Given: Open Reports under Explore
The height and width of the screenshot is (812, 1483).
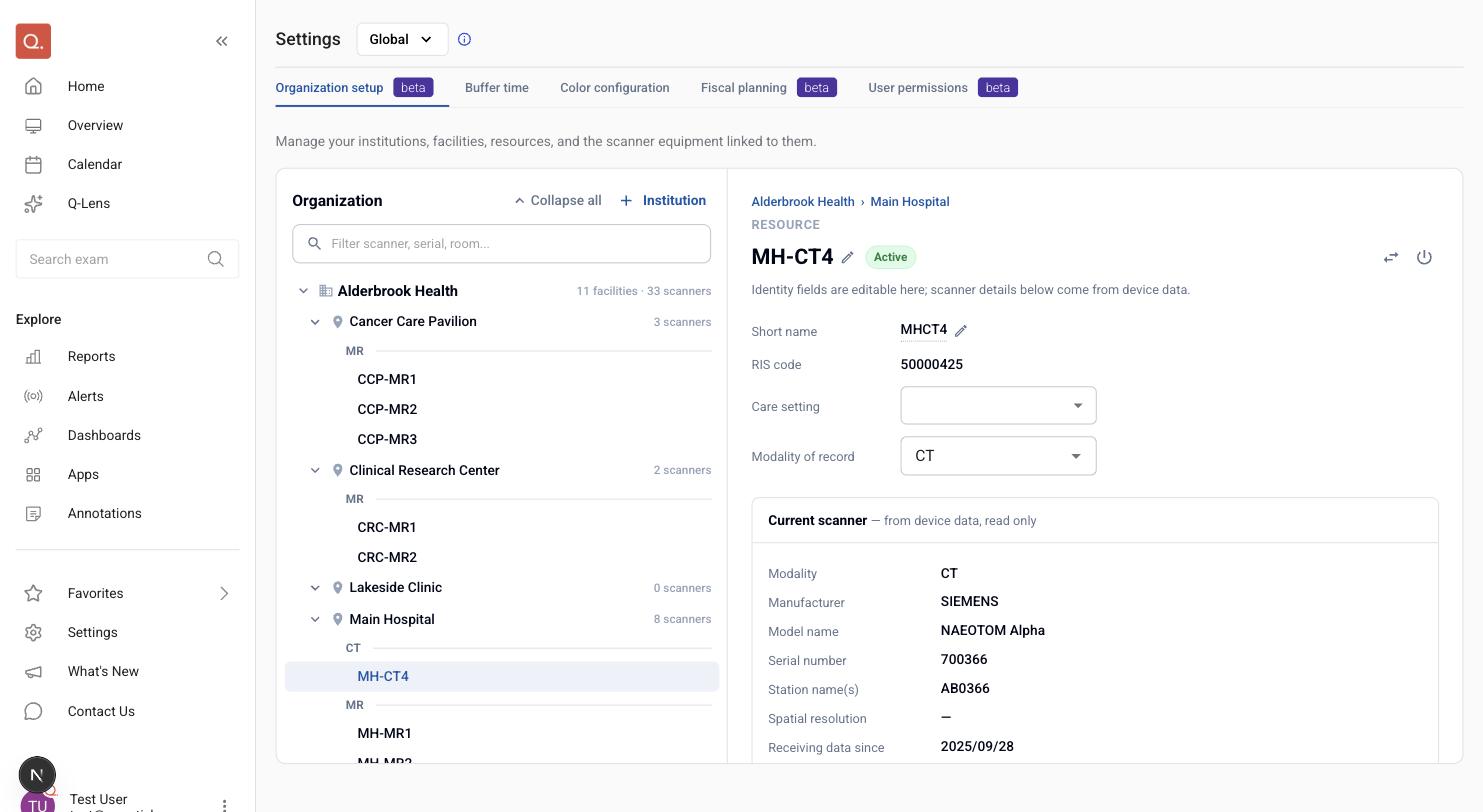Looking at the screenshot, I should tap(91, 356).
